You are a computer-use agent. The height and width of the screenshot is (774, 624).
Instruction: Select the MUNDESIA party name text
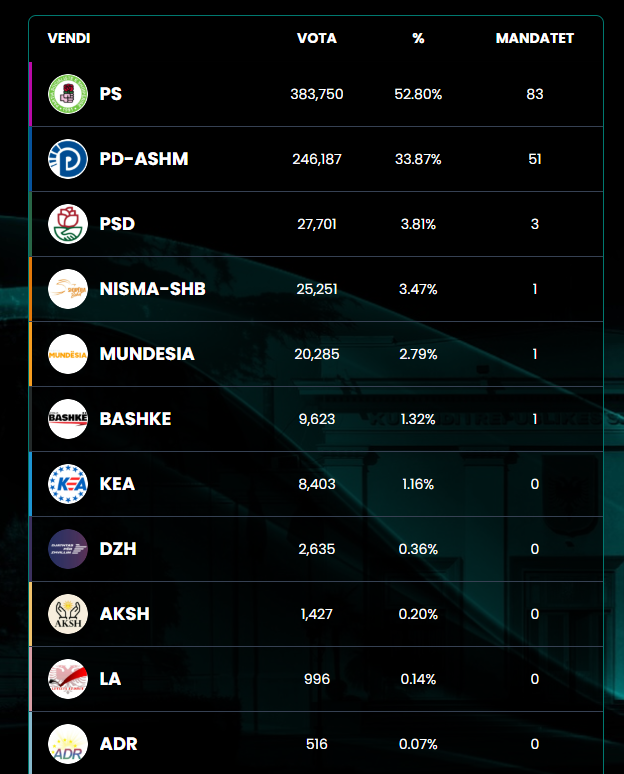tap(147, 354)
